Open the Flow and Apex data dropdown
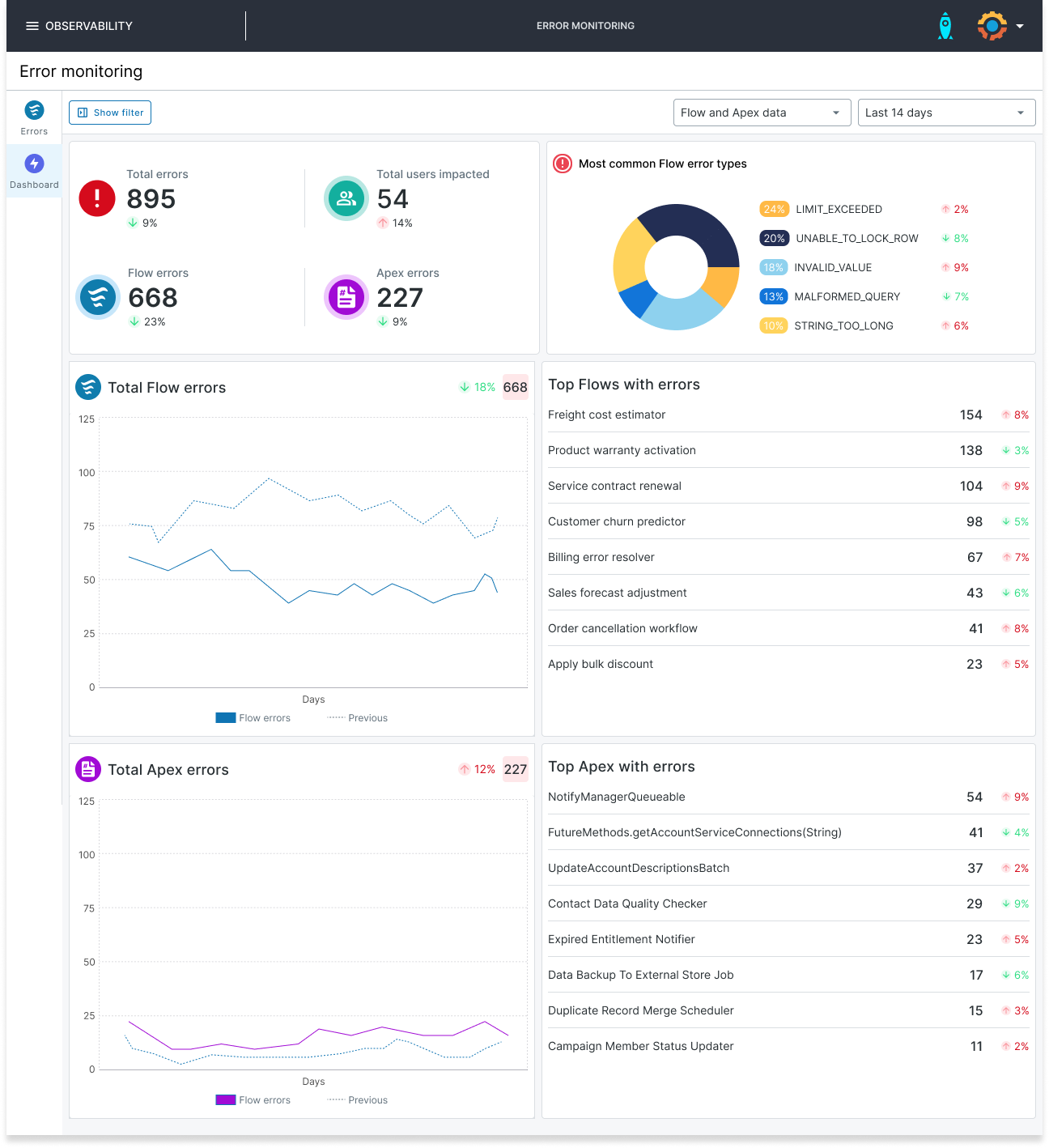The width and height of the screenshot is (1049, 1148). coord(762,113)
